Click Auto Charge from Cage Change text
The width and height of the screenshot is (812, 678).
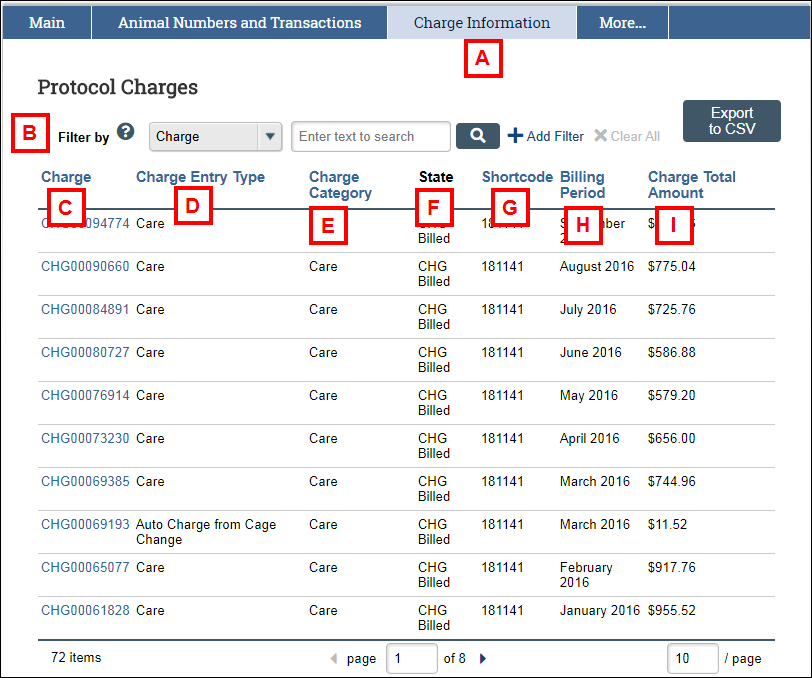click(206, 532)
